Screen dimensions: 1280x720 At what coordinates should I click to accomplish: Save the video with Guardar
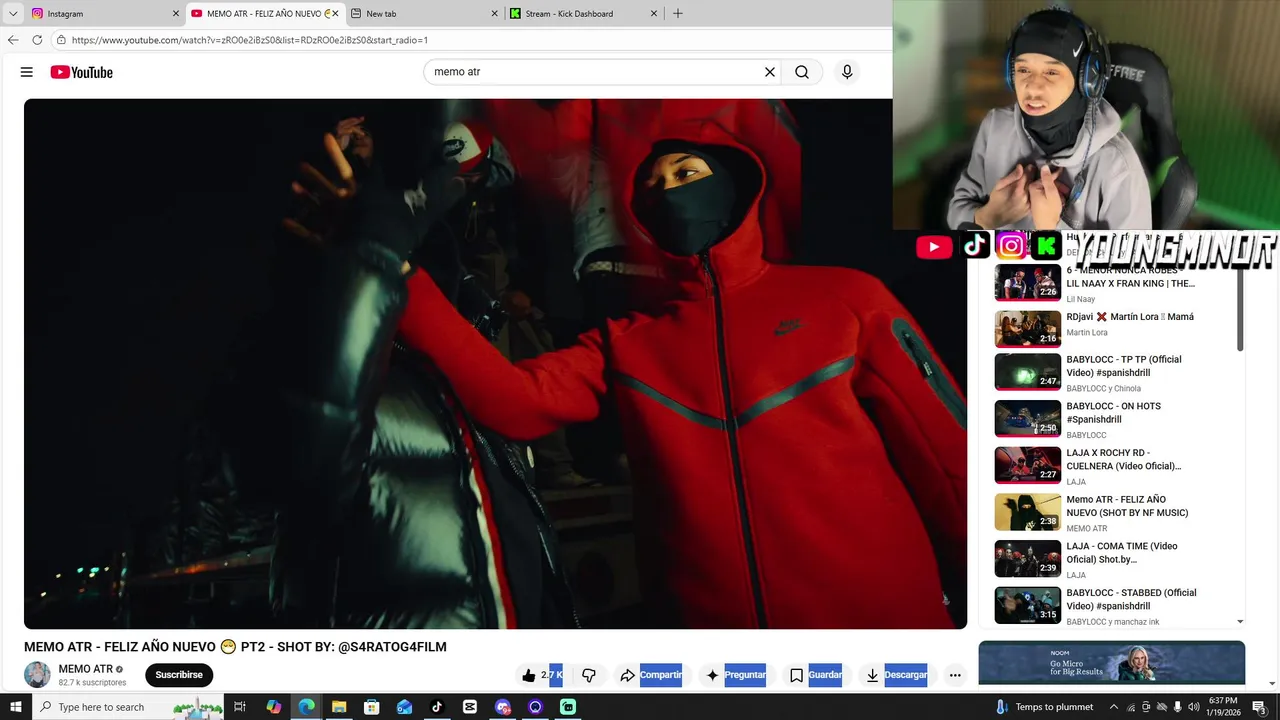(x=815, y=675)
